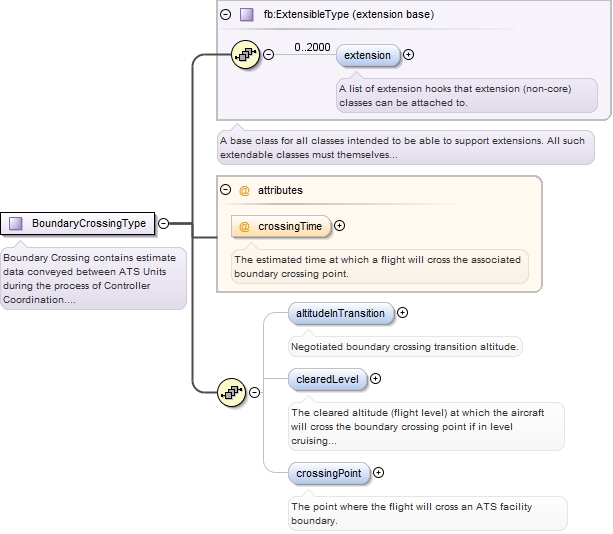The width and height of the screenshot is (613, 534).
Task: Expand the crossingTime attribute
Action: pyautogui.click(x=339, y=226)
